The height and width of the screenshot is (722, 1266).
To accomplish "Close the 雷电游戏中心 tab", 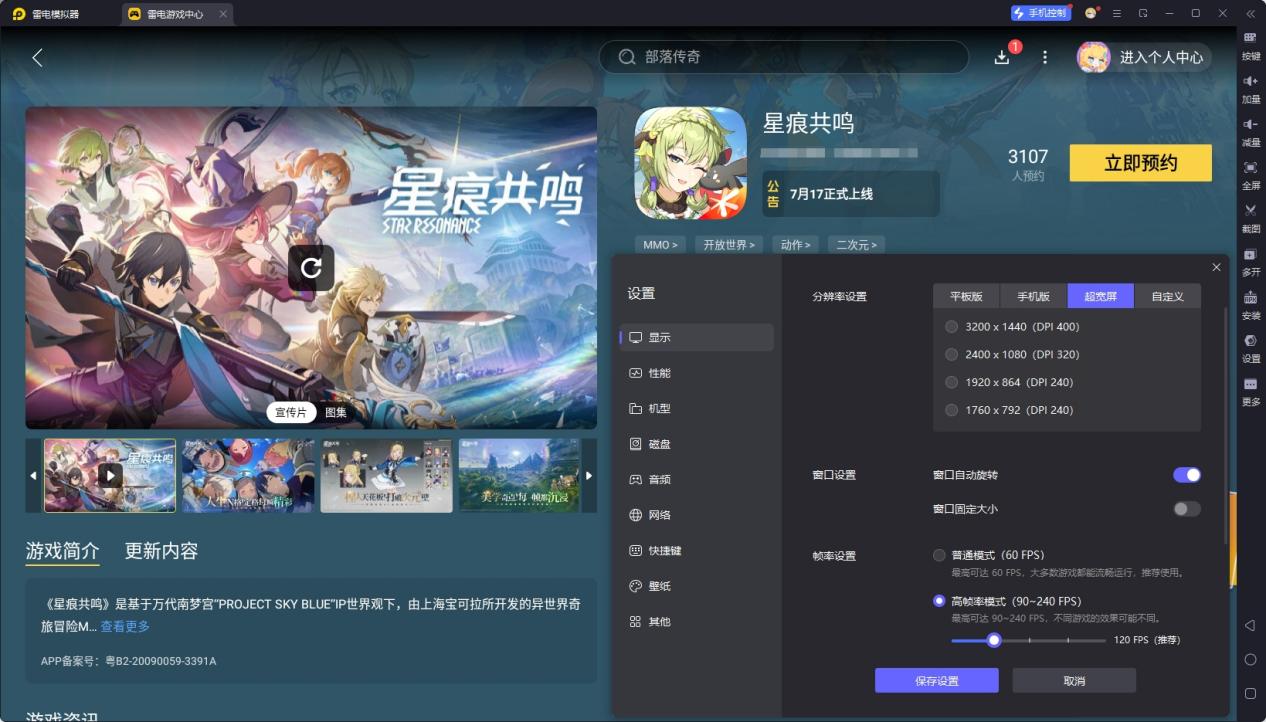I will (222, 14).
